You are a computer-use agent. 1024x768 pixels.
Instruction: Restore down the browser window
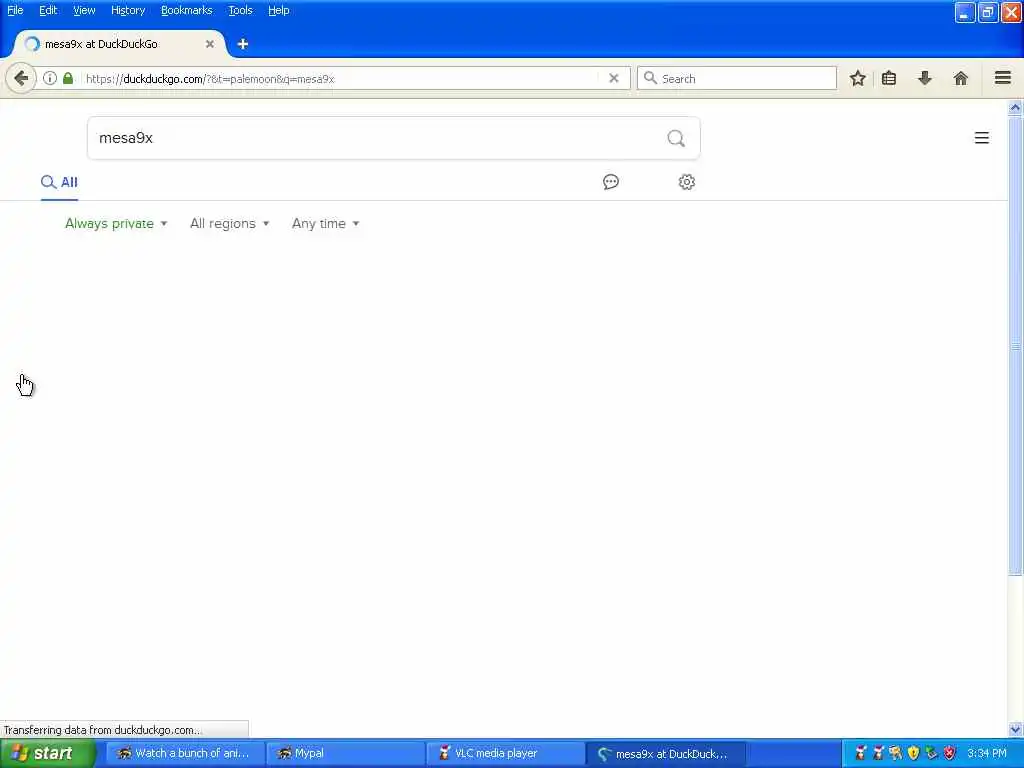[987, 12]
